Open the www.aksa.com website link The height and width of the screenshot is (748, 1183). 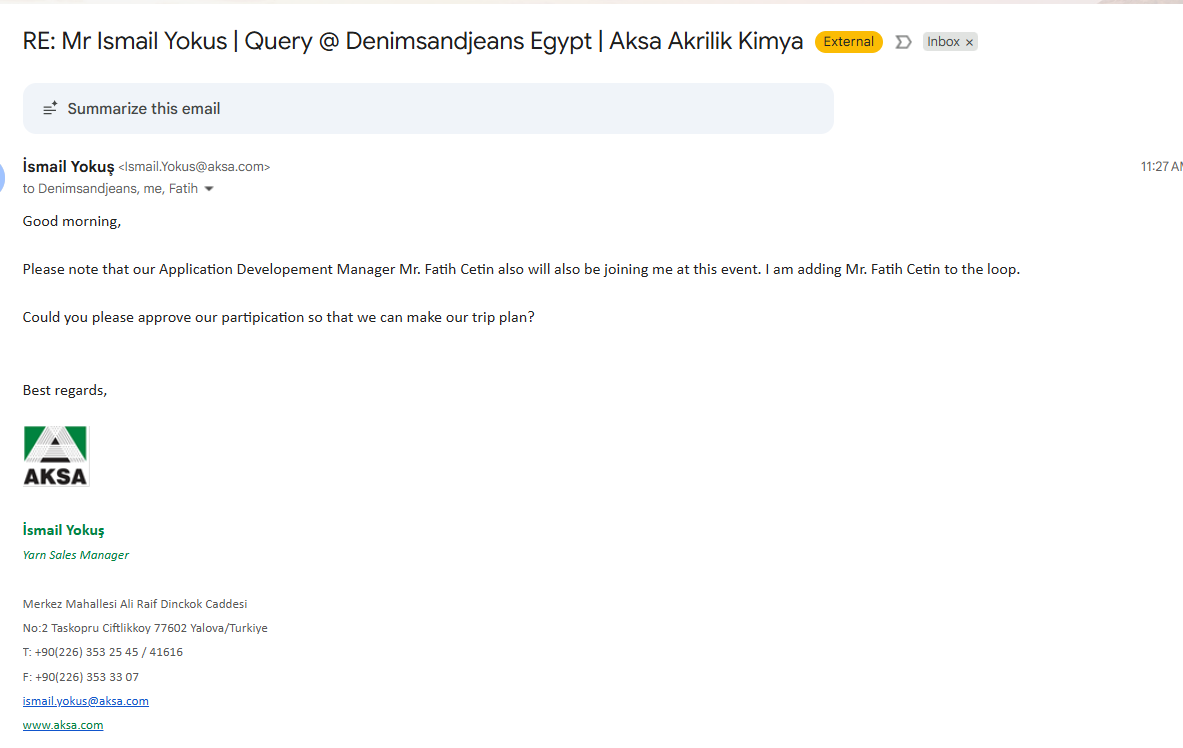coord(63,725)
